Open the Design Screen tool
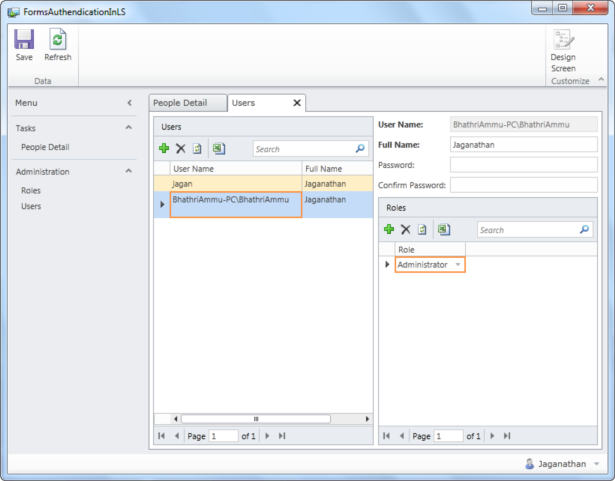The height and width of the screenshot is (481, 615). pyautogui.click(x=564, y=51)
